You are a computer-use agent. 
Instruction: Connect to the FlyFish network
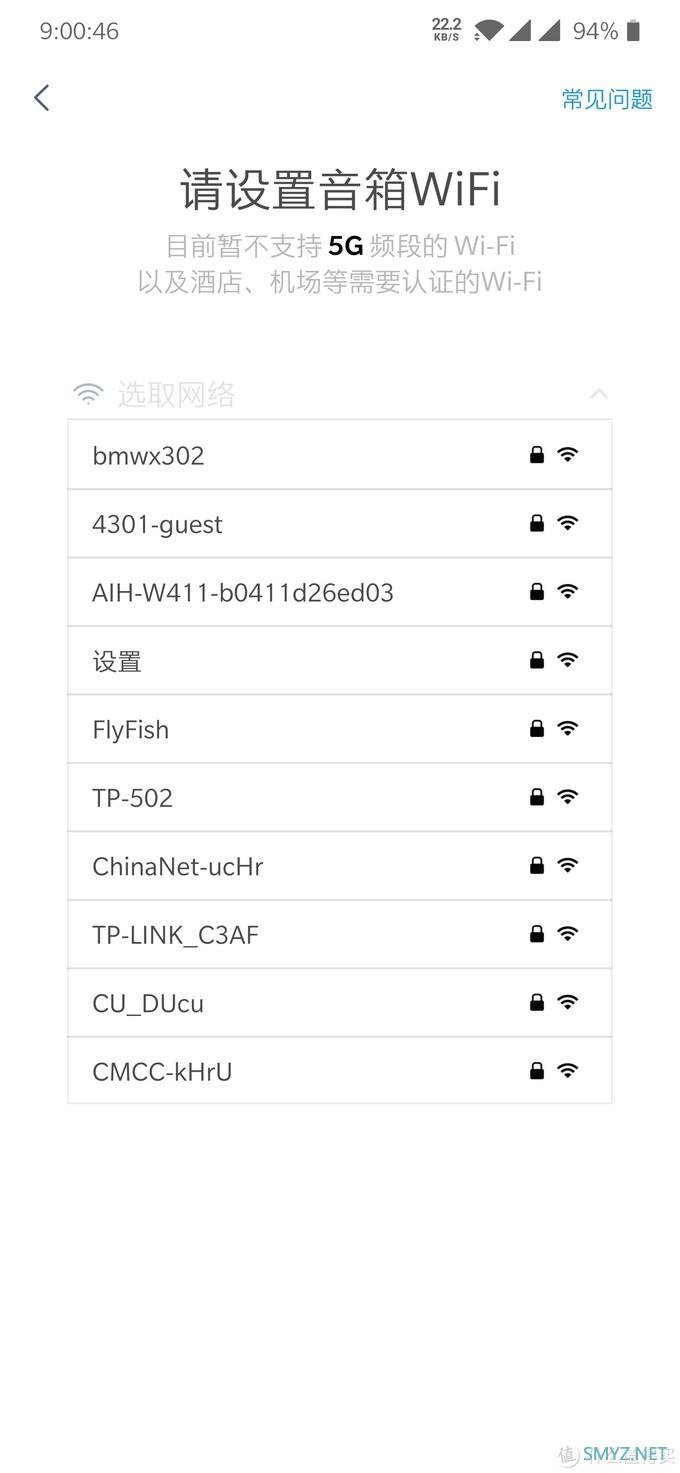click(339, 729)
